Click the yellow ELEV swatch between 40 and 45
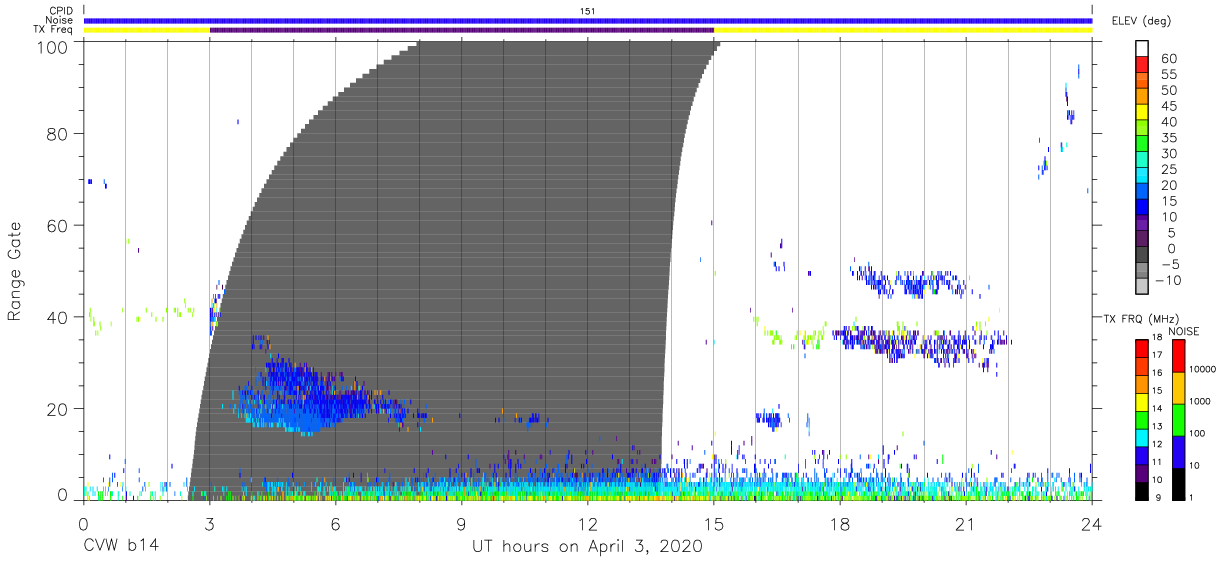Screen dimensions: 1228x567 pos(1142,112)
